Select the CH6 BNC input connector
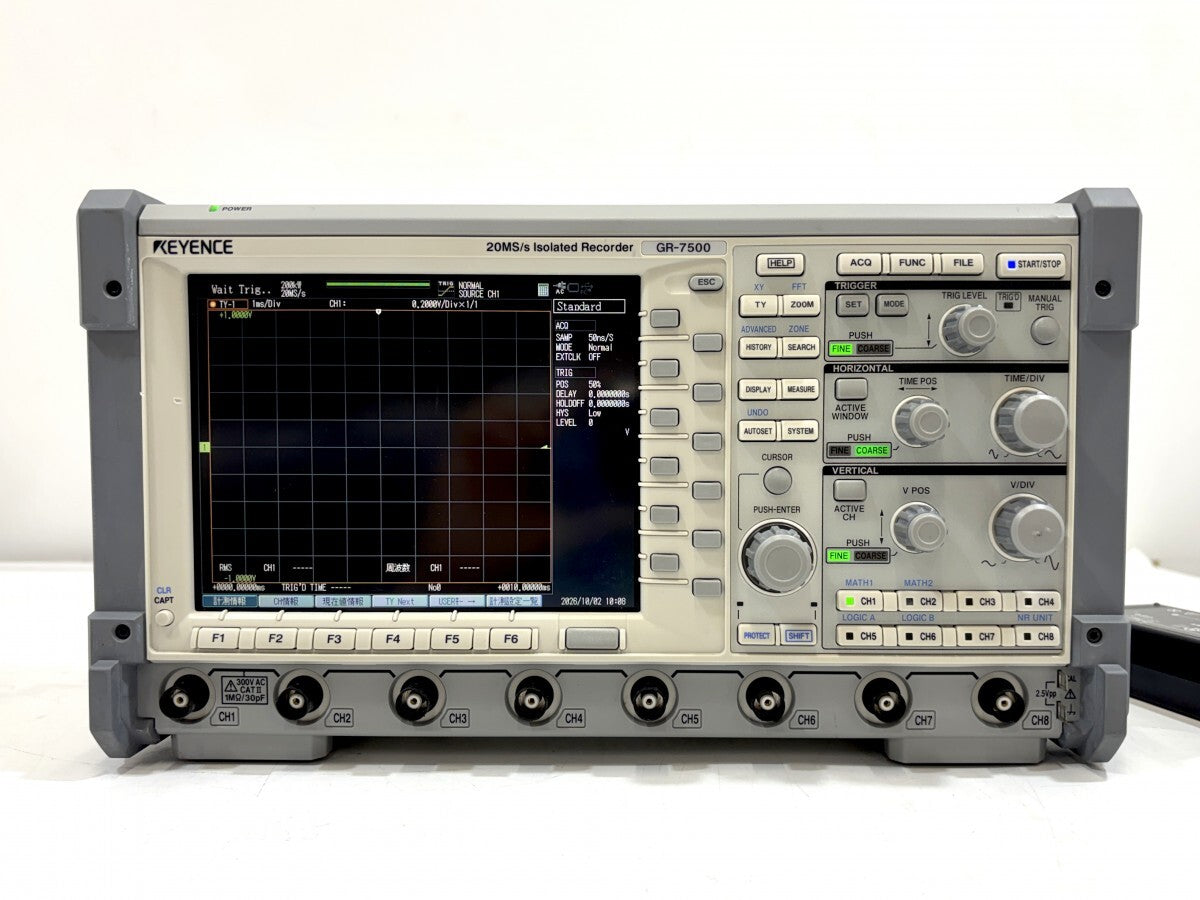Viewport: 1200px width, 900px height. coord(766,699)
